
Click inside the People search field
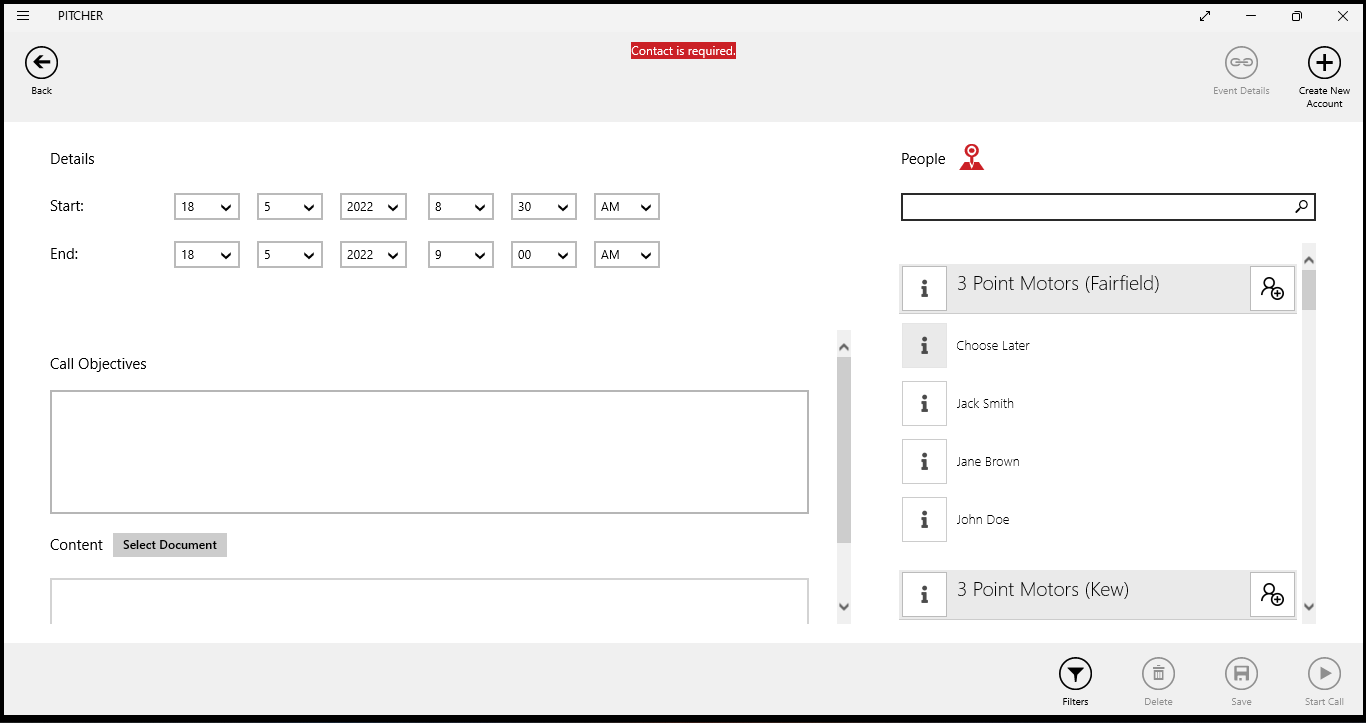1100,206
